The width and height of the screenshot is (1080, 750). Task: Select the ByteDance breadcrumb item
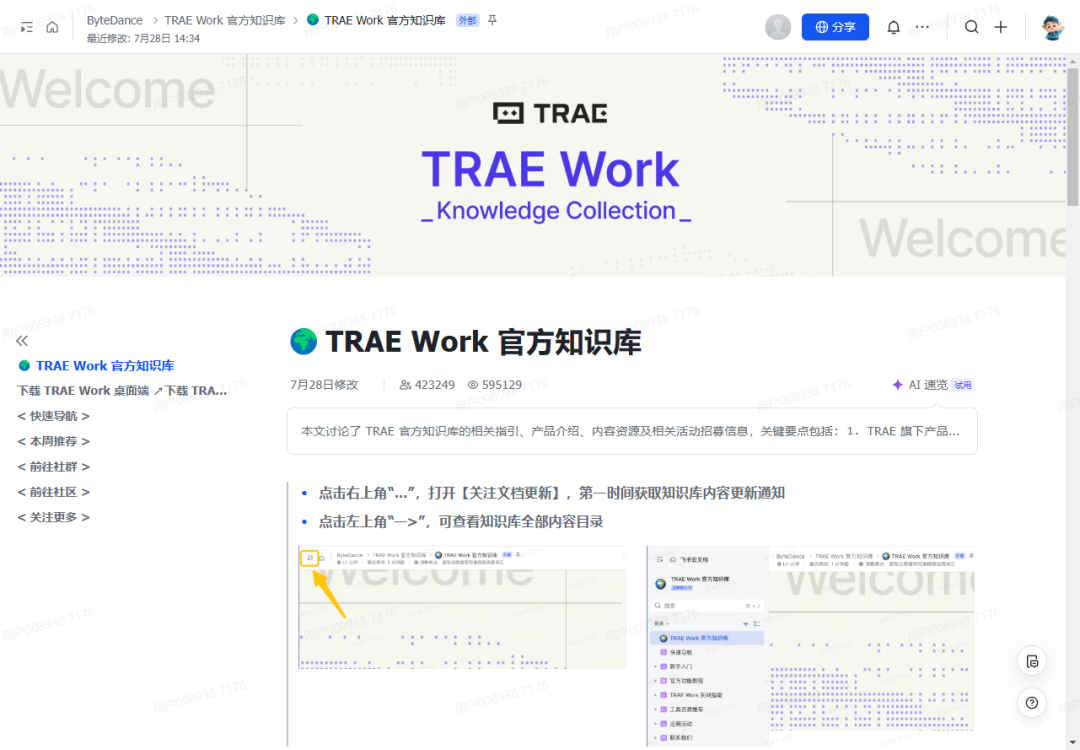click(x=114, y=20)
